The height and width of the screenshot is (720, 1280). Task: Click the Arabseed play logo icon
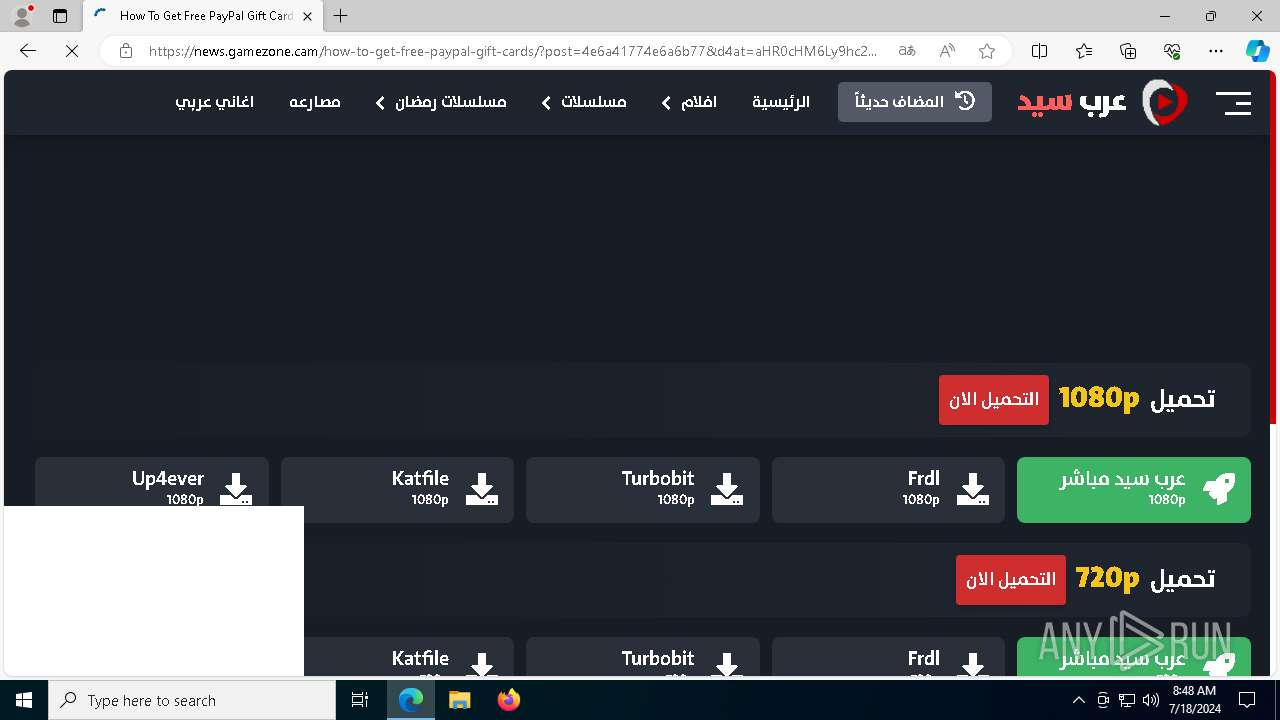pos(1164,102)
